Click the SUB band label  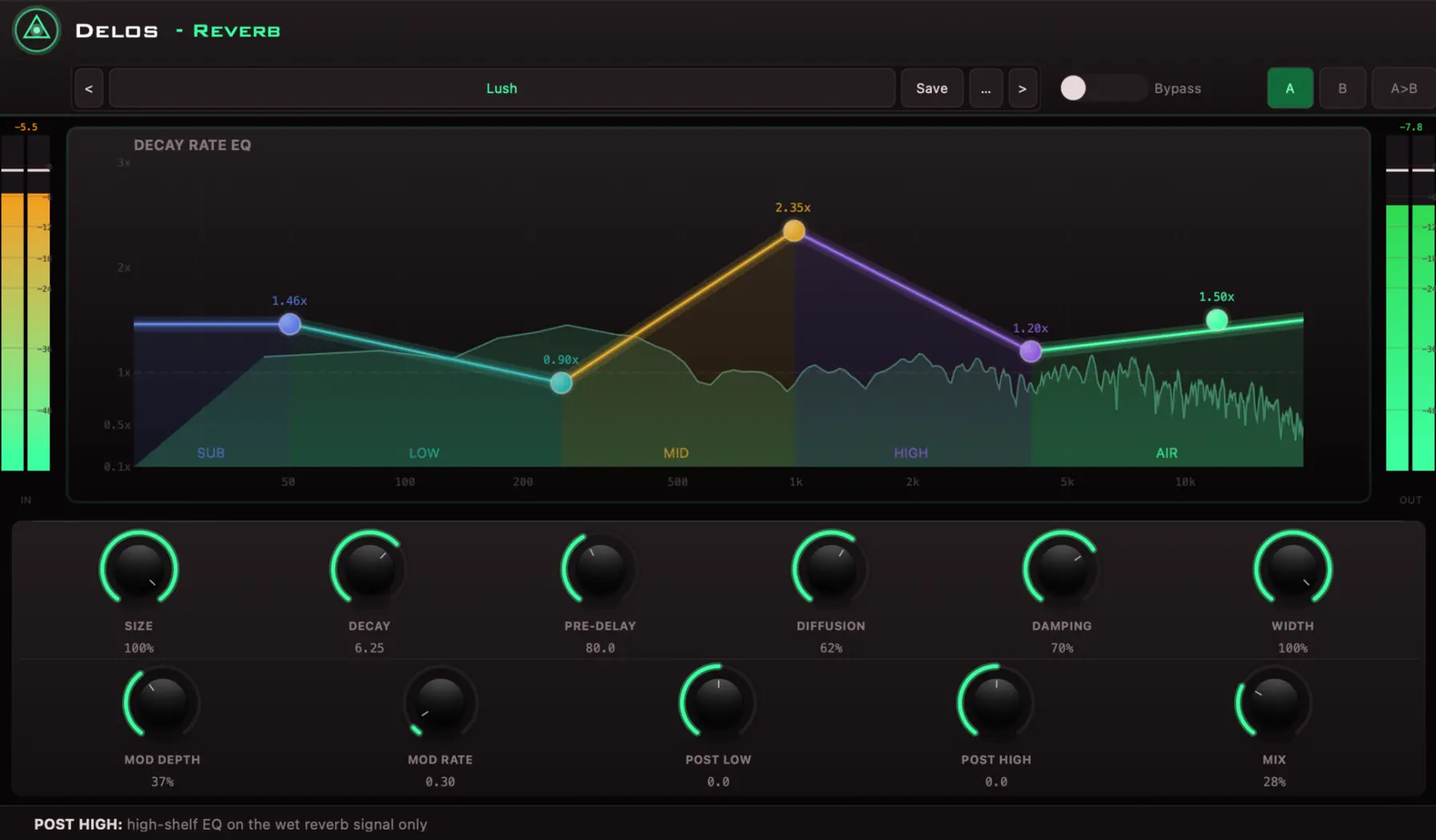point(211,453)
